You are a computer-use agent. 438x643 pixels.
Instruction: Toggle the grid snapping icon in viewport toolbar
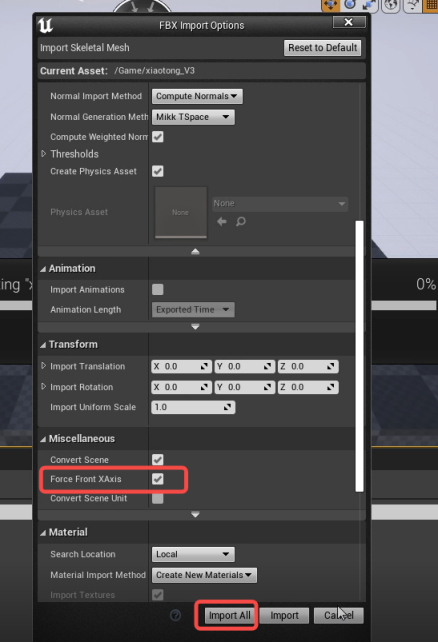pyautogui.click(x=431, y=5)
